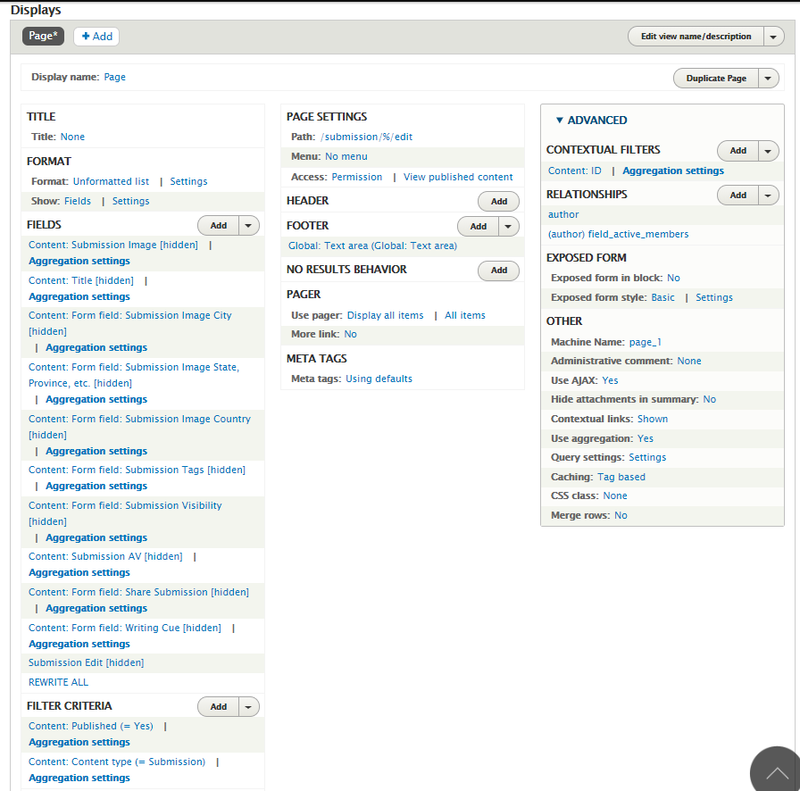Click Display all items pager link
The image size is (800, 791).
385,316
